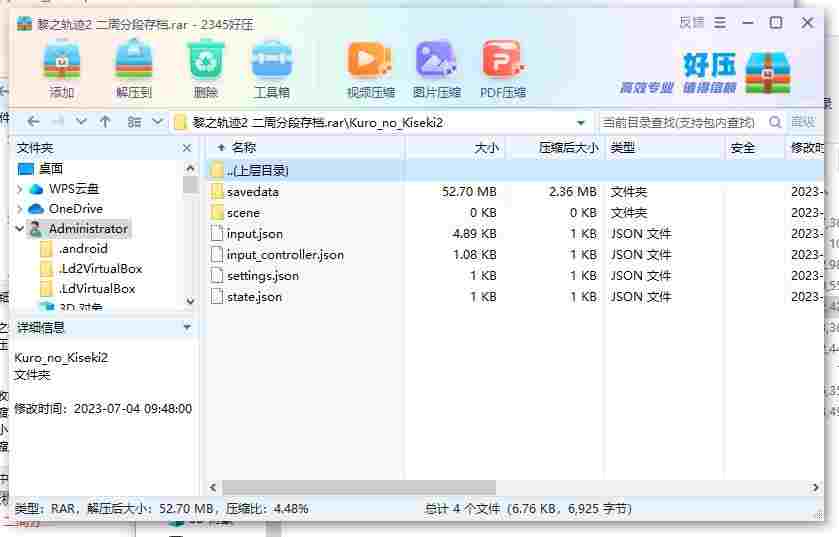Viewport: 839px width, 537px height.
Task: Click the input.json file icon
Action: coord(217,234)
